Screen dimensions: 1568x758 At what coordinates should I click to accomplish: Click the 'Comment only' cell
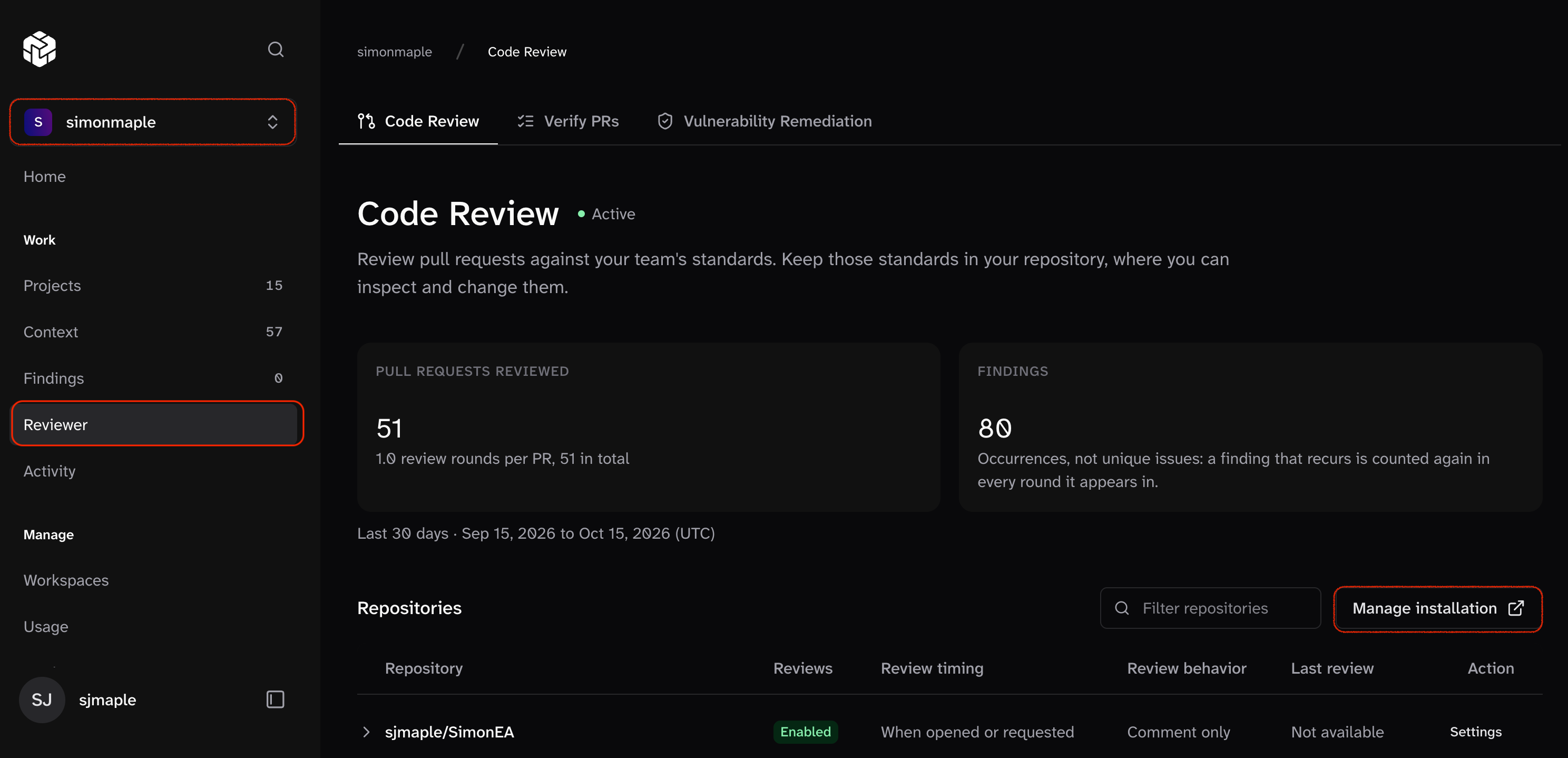(1179, 732)
